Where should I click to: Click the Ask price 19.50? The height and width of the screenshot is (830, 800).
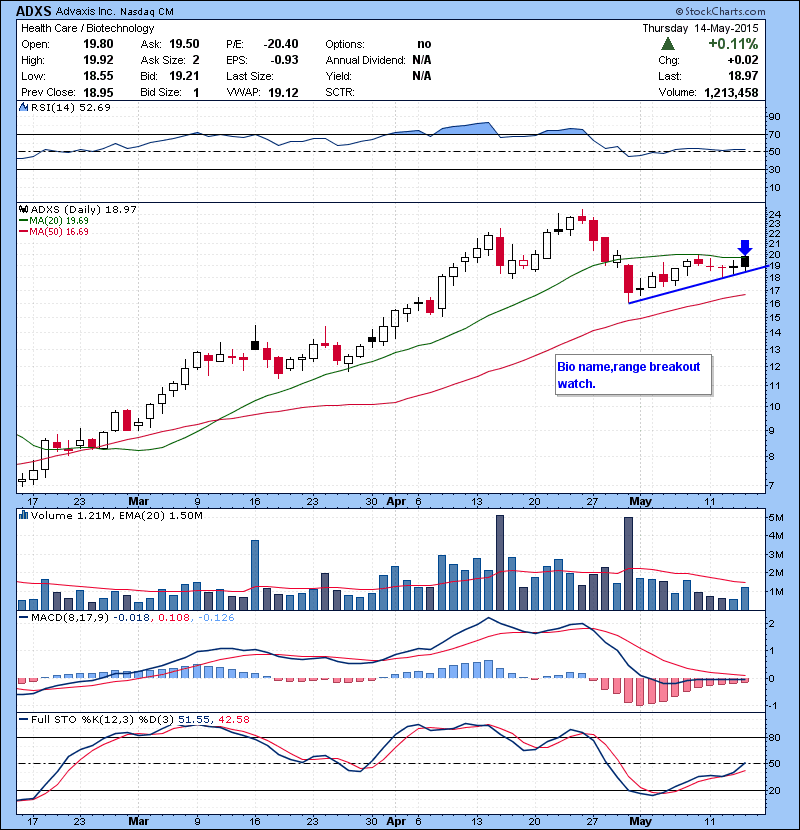(184, 44)
